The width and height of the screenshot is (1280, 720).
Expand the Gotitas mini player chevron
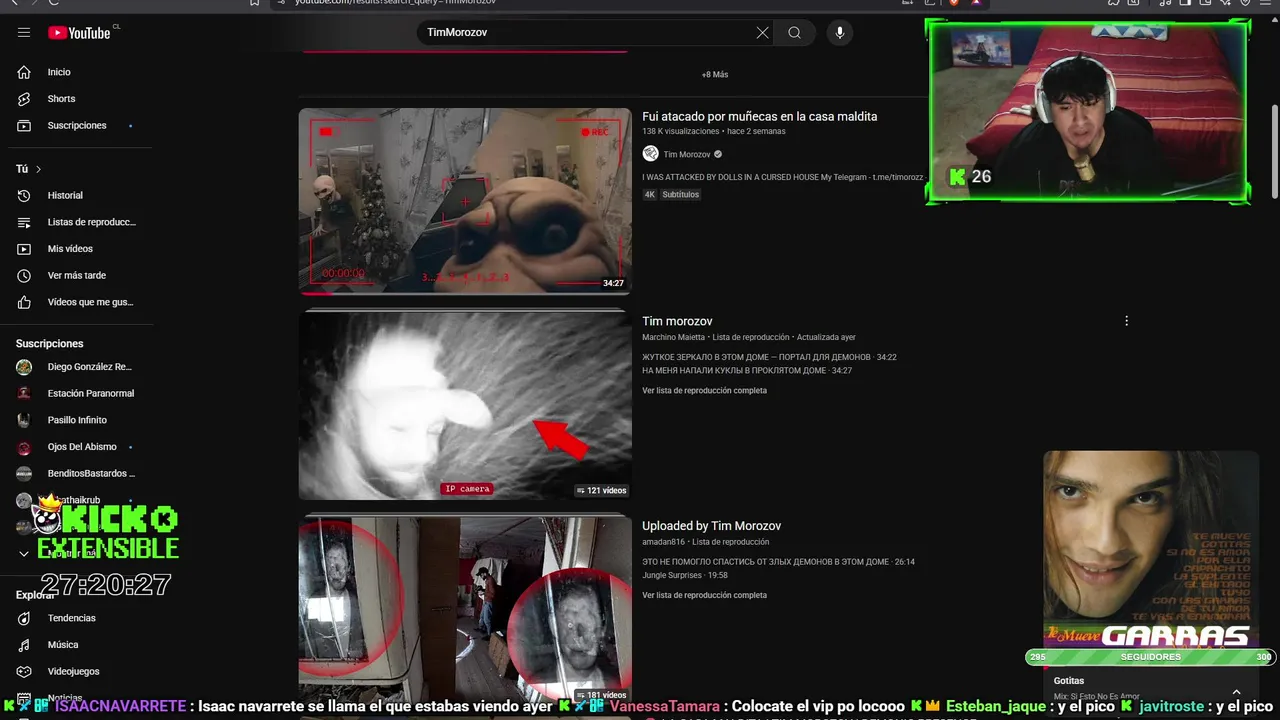(1236, 692)
